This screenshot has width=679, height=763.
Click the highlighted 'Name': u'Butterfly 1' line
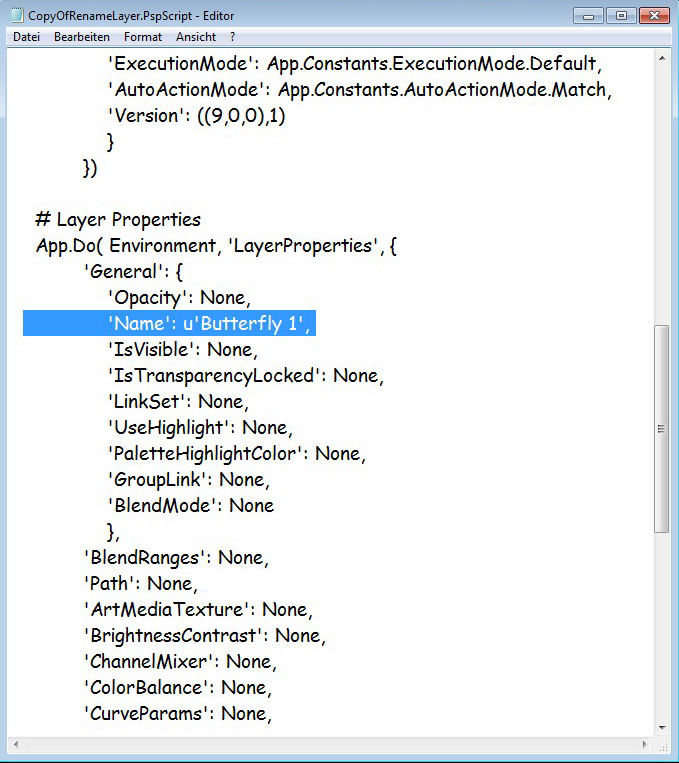169,323
